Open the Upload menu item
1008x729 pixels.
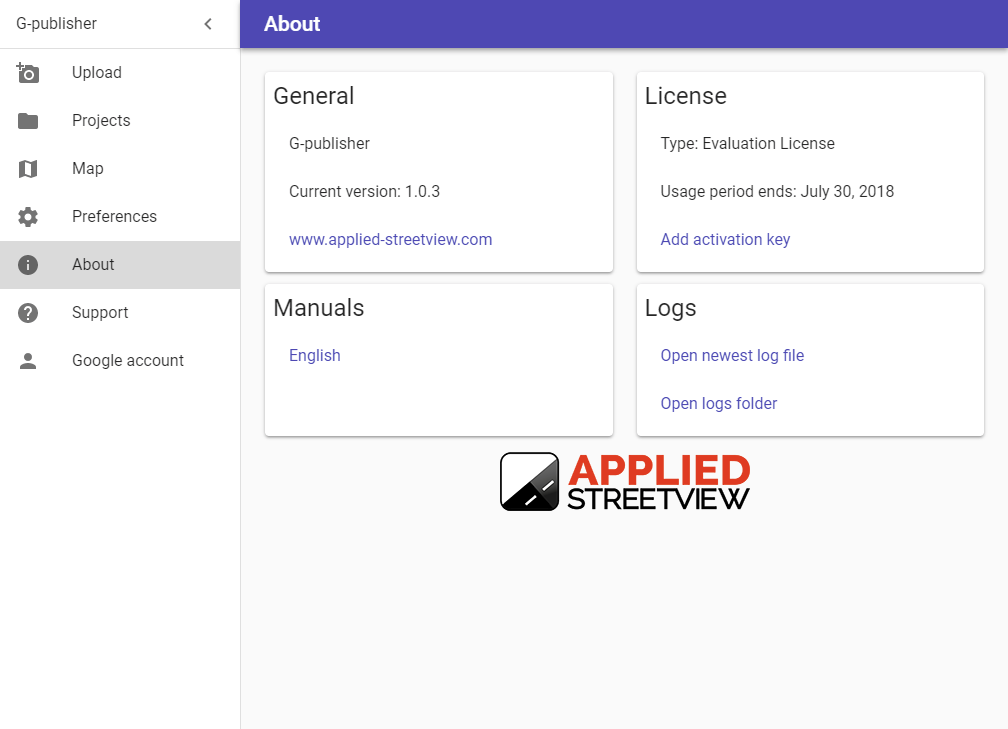coord(120,73)
